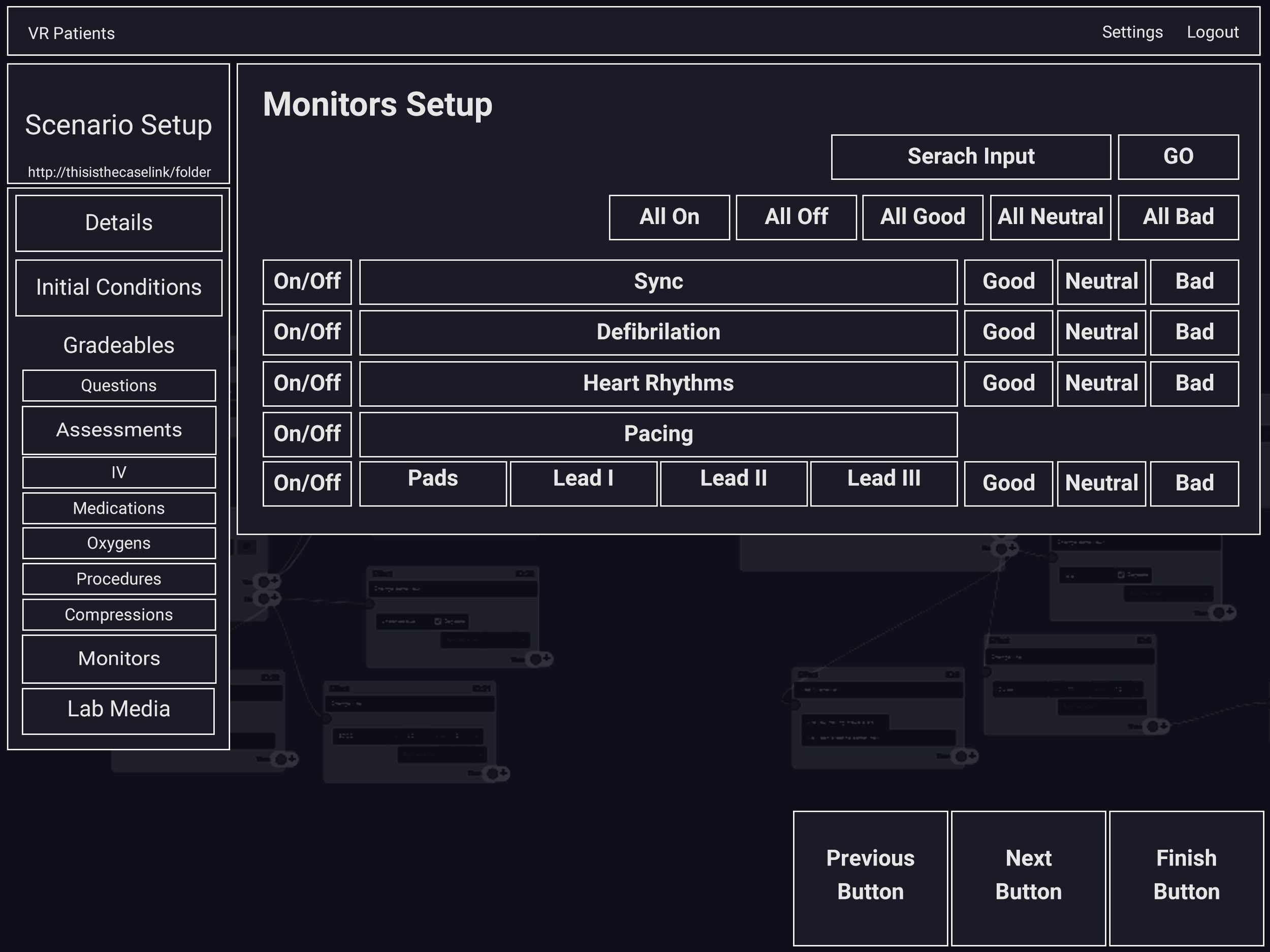This screenshot has height=952, width=1270.
Task: Open the Initial Conditions section
Action: click(119, 288)
